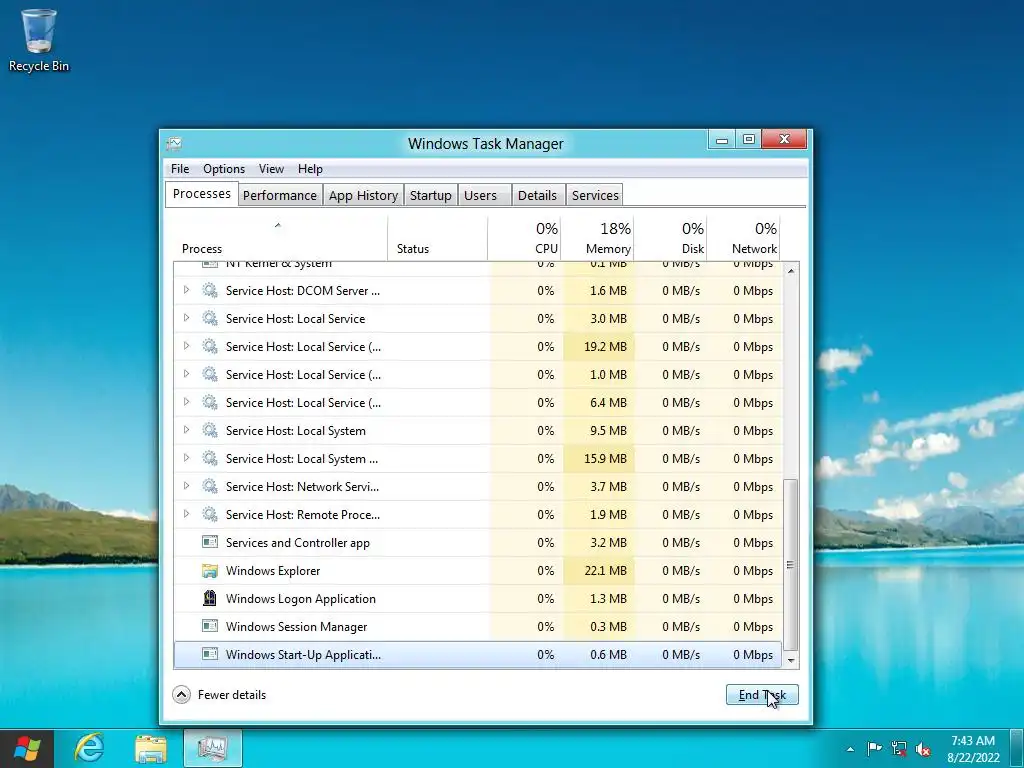1024x768 pixels.
Task: Click the gear icon for Service Host: DCOM Server
Action: 210,290
